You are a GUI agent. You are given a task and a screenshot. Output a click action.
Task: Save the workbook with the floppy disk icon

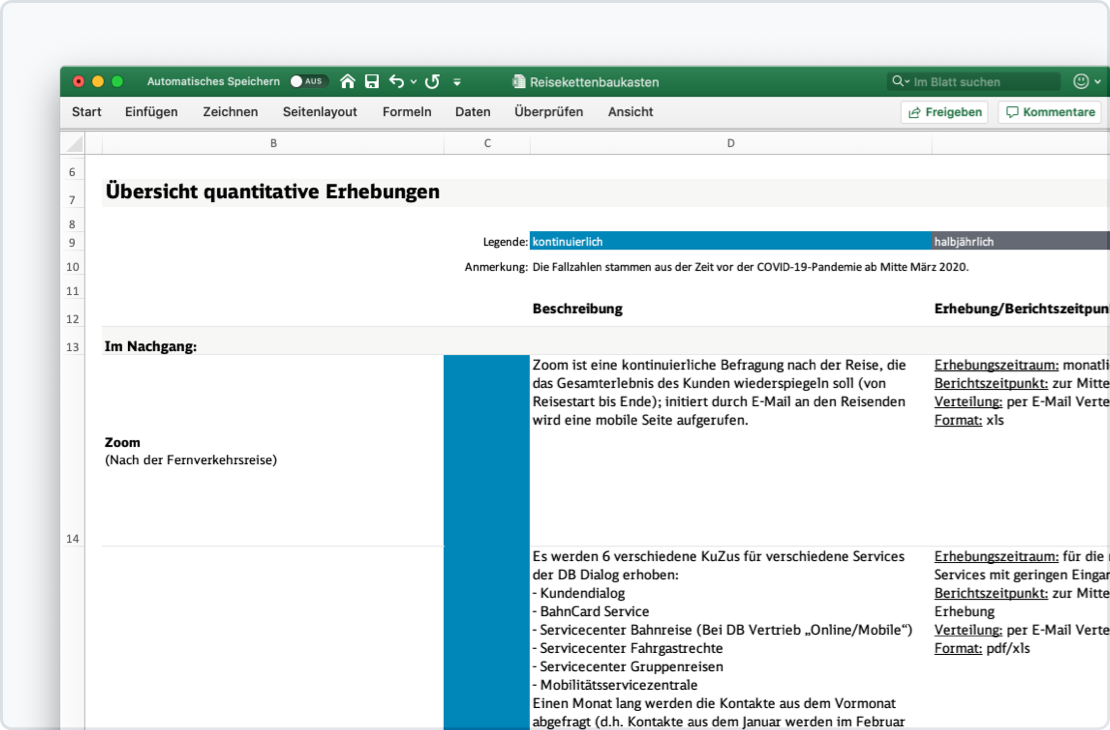[x=372, y=82]
